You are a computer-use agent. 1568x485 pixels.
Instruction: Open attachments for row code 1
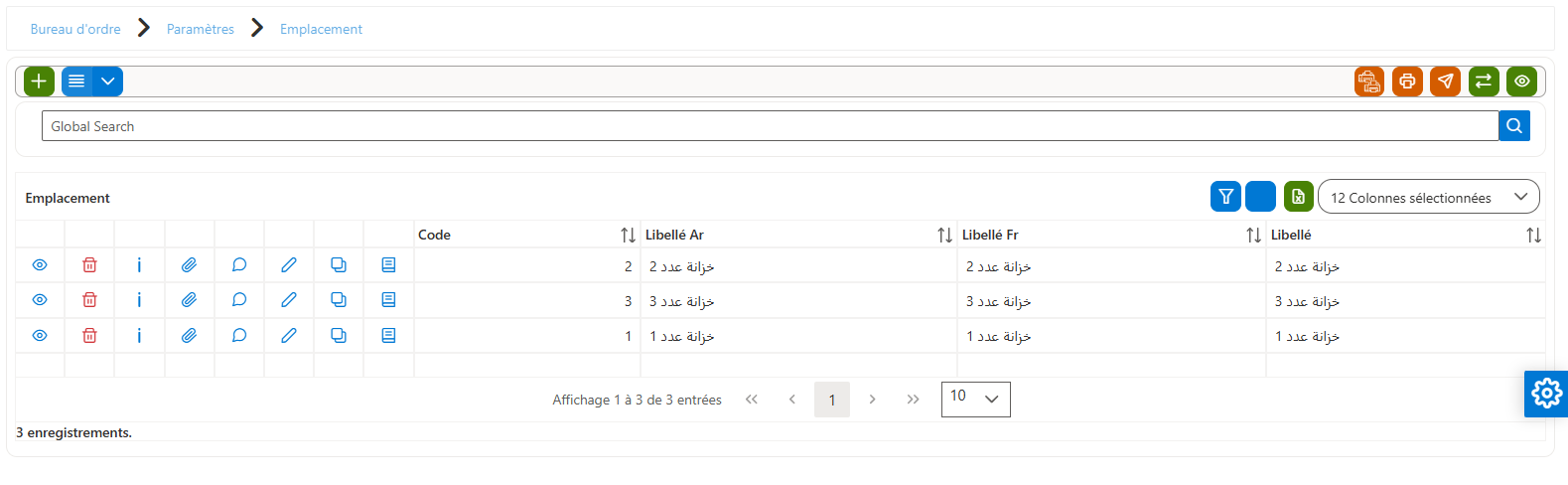[189, 336]
